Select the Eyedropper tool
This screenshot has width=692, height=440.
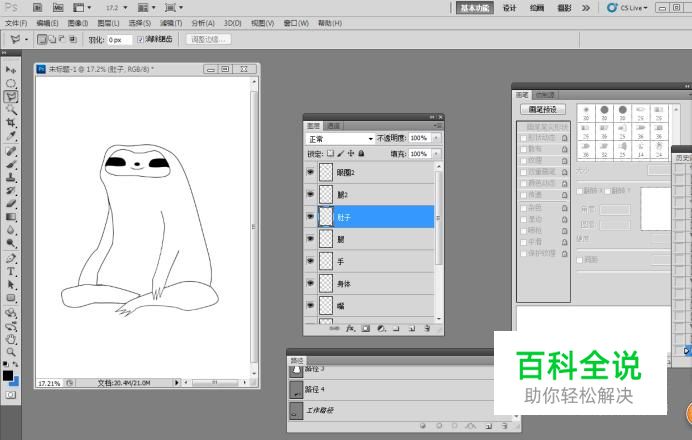pyautogui.click(x=11, y=136)
